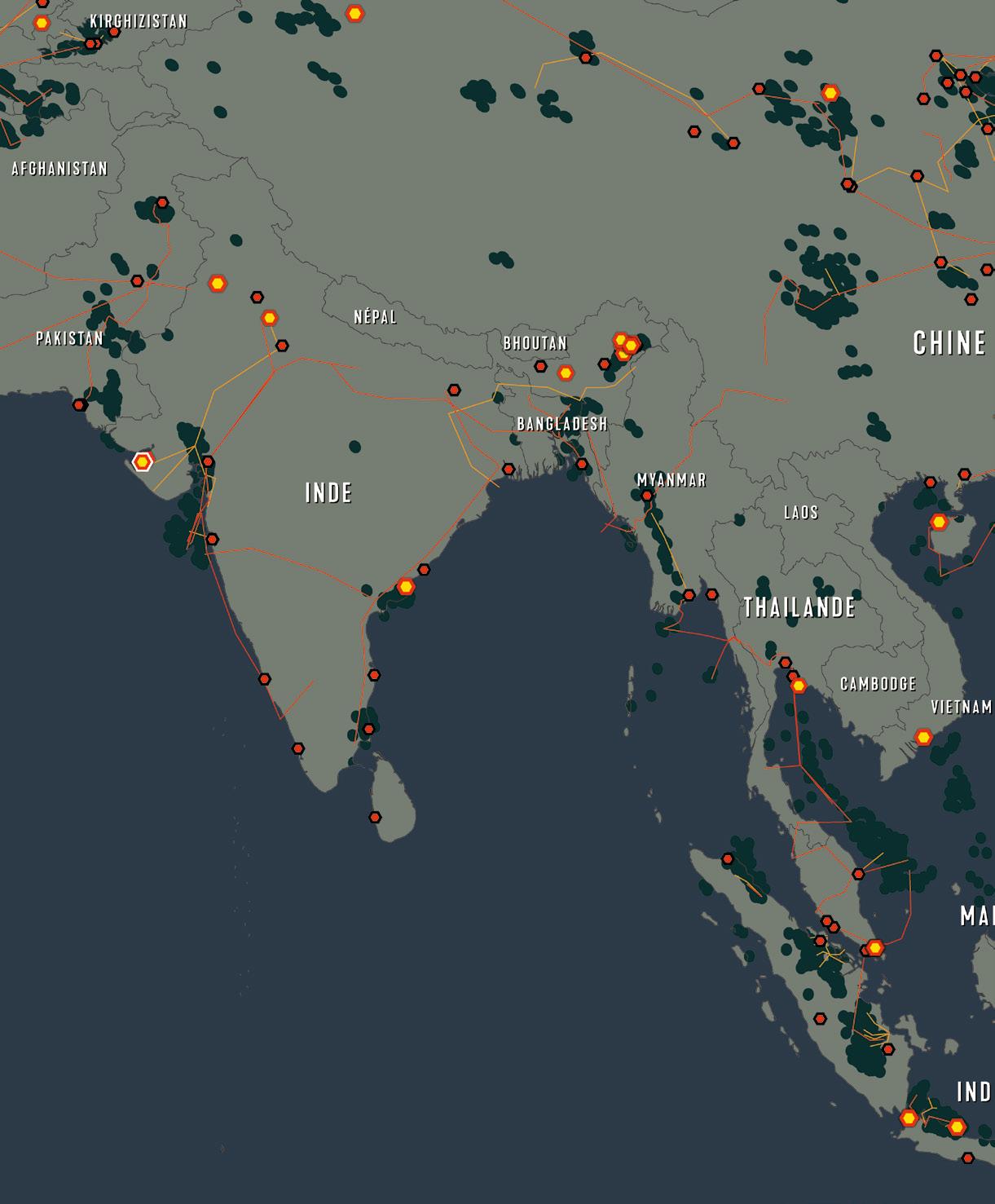Select the CAMBODGE country label

pyautogui.click(x=878, y=684)
